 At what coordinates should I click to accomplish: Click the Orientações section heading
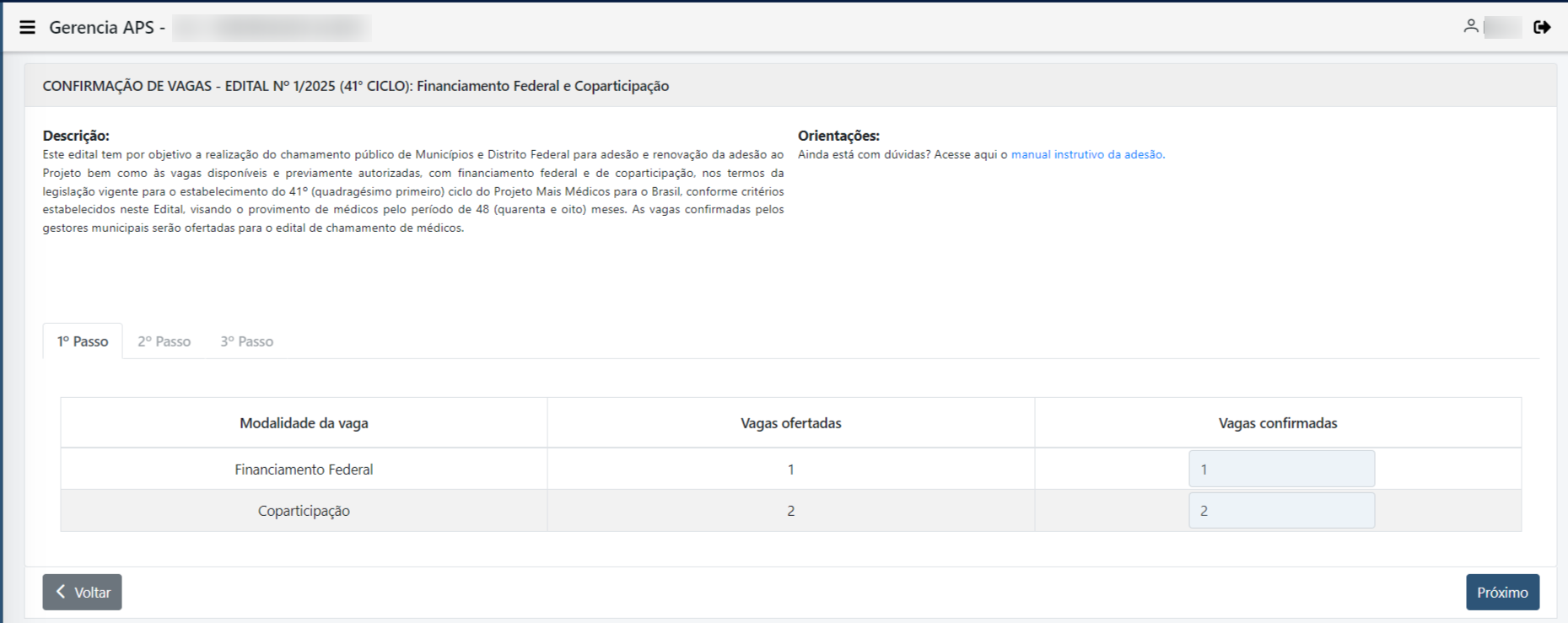[838, 136]
